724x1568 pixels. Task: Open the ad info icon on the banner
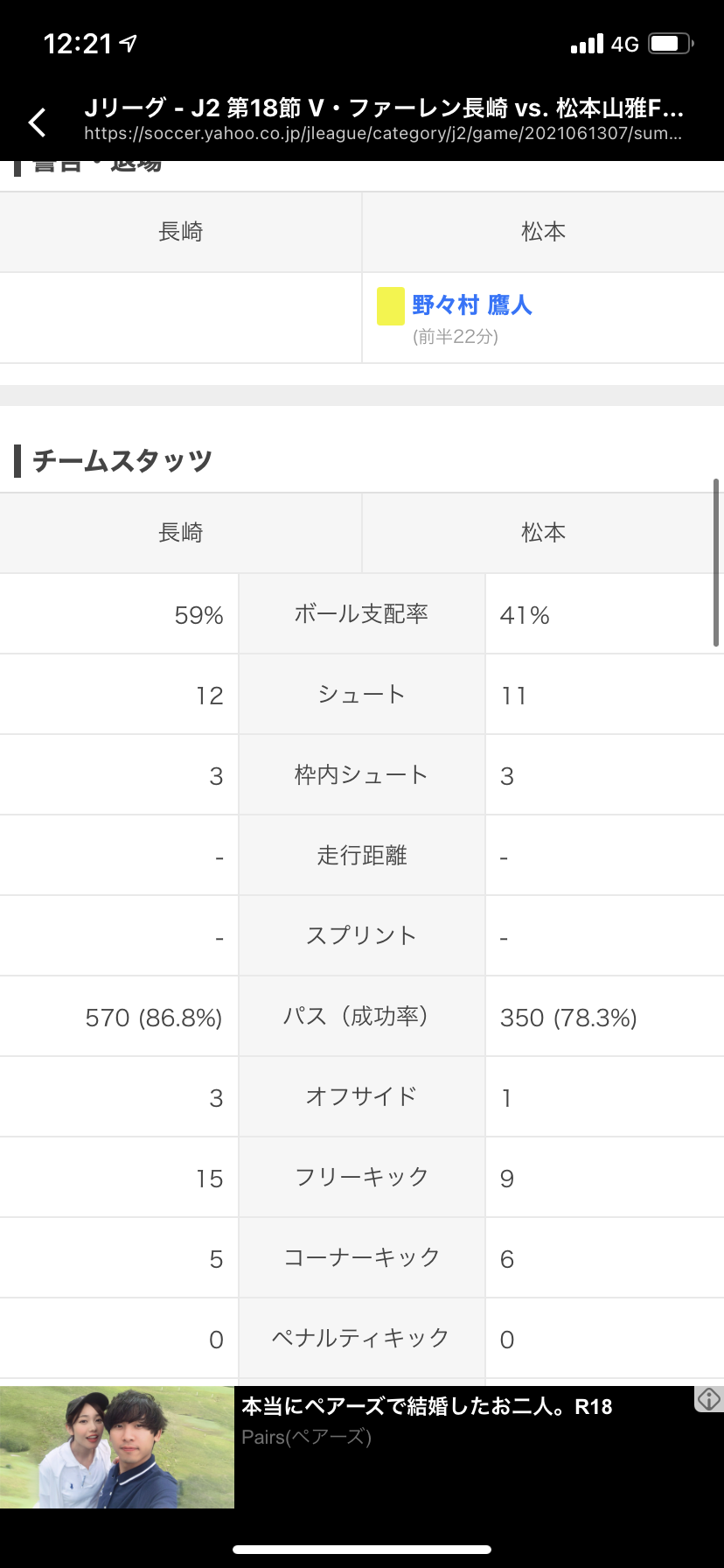(x=709, y=1398)
